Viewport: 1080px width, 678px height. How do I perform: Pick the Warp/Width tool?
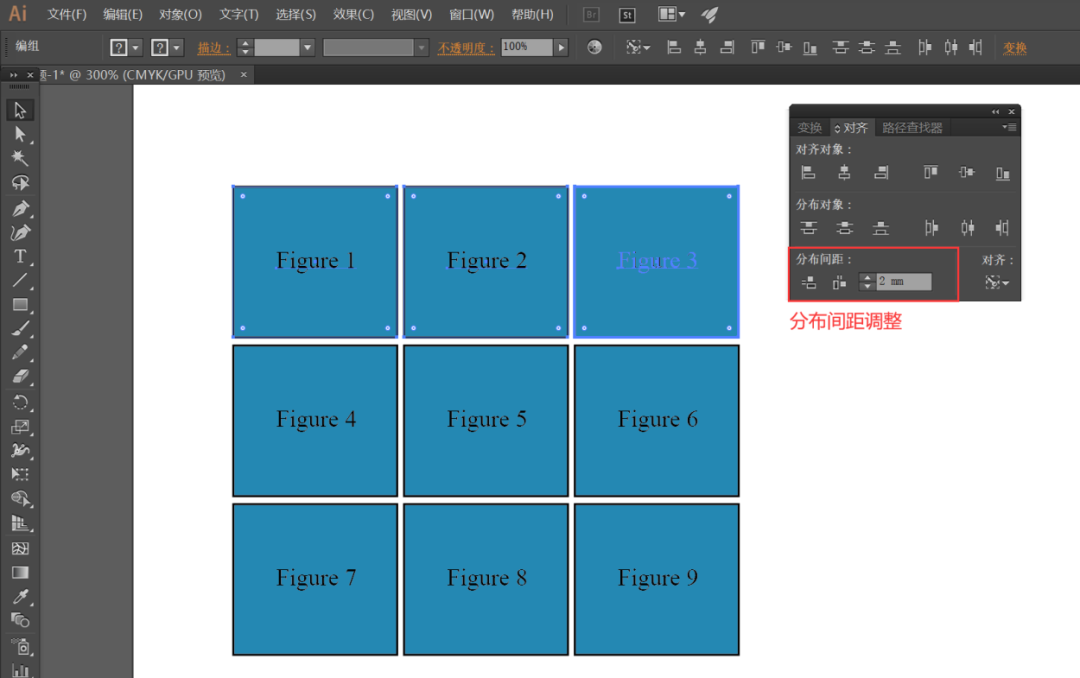coord(20,451)
